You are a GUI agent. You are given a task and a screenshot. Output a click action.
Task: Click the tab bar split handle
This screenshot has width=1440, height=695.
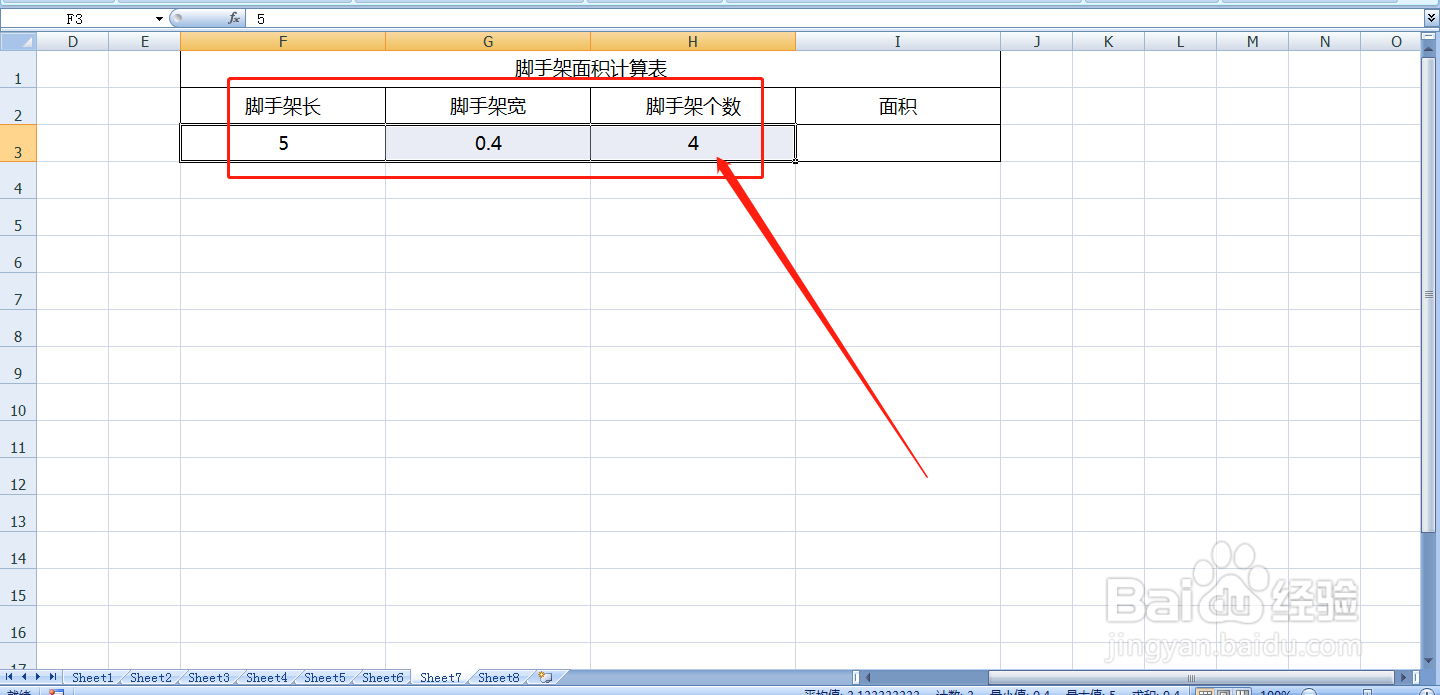(855, 677)
